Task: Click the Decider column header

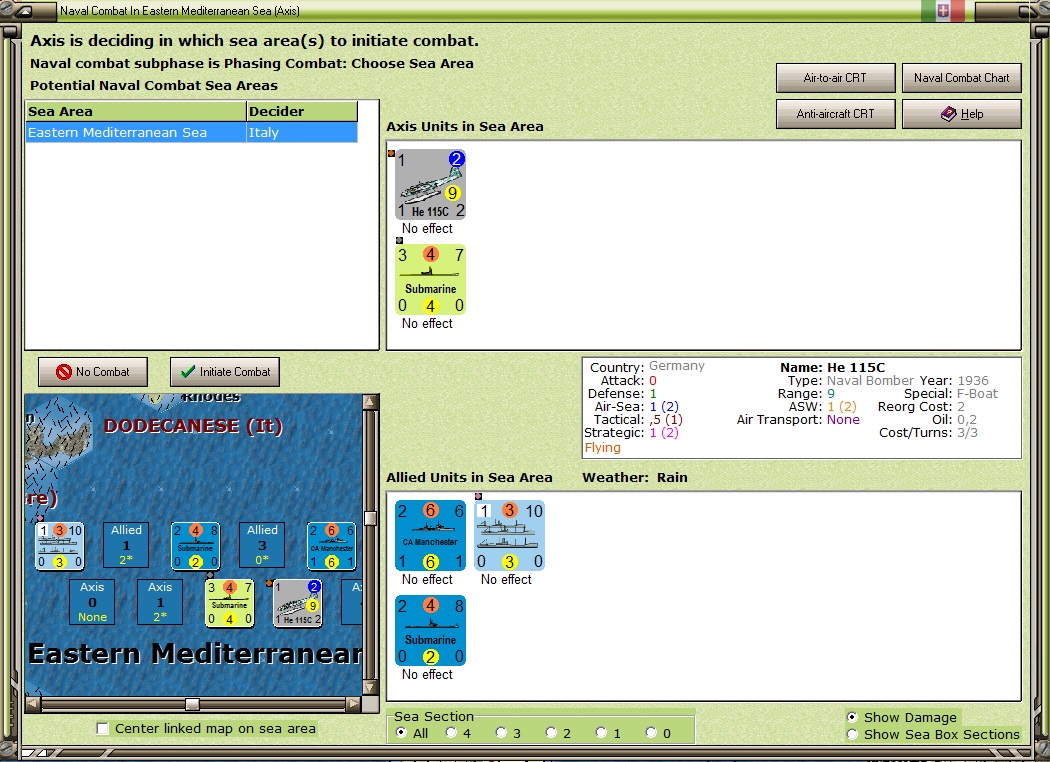Action: 302,111
